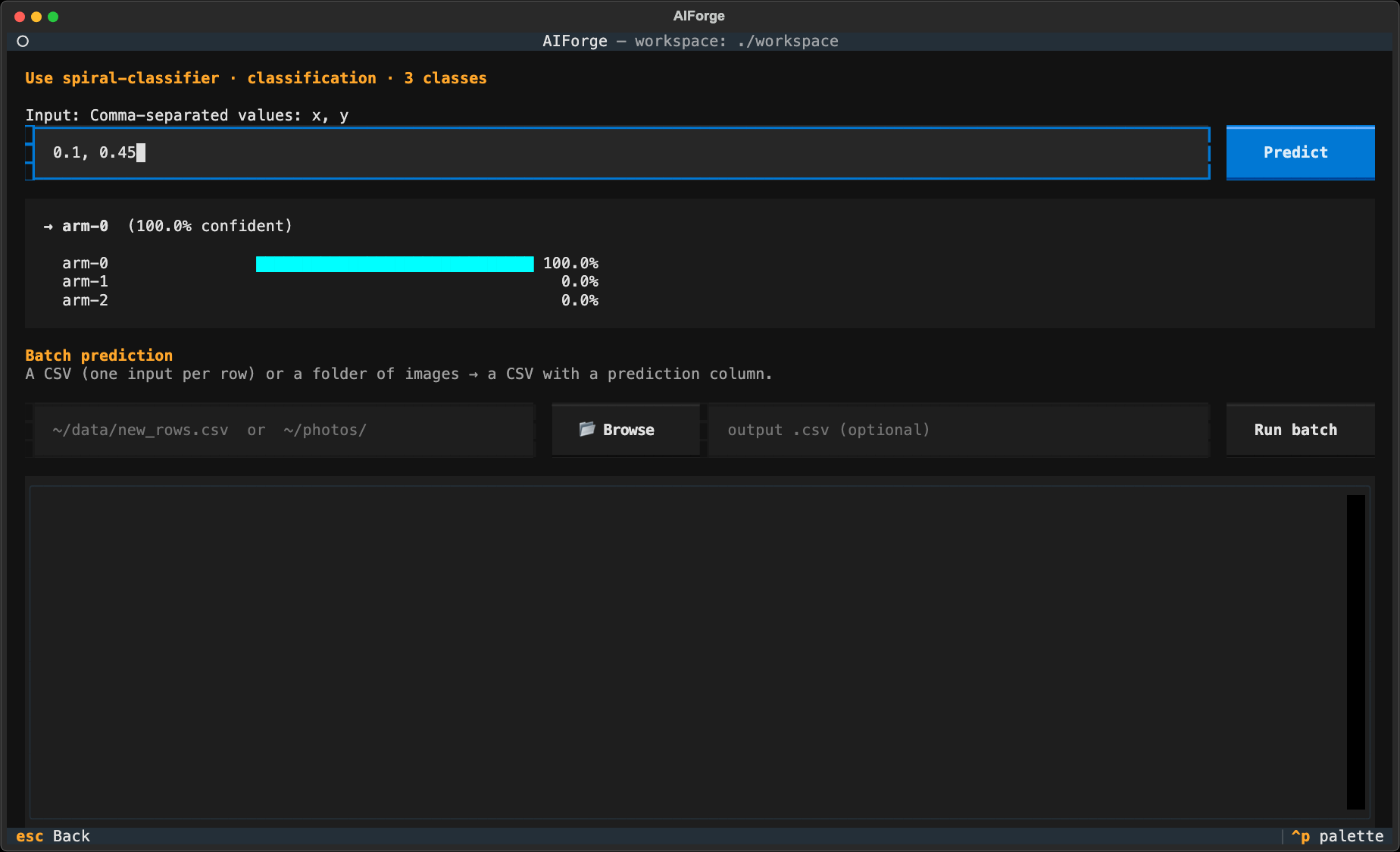This screenshot has height=852, width=1400.
Task: Click the arm-2 class row label
Action: [x=85, y=300]
